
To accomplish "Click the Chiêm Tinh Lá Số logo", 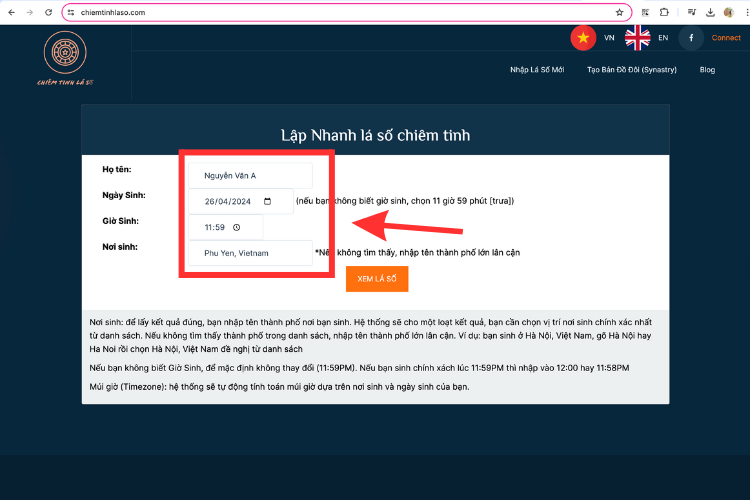I will (x=65, y=59).
